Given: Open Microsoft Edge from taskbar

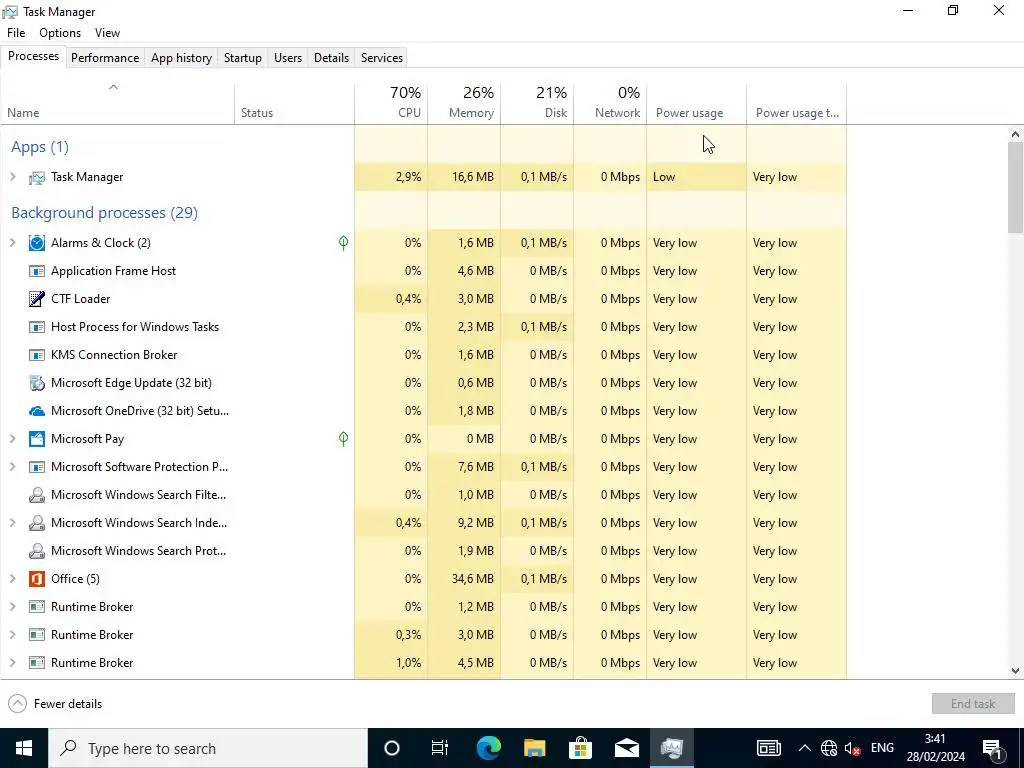Looking at the screenshot, I should [x=488, y=748].
